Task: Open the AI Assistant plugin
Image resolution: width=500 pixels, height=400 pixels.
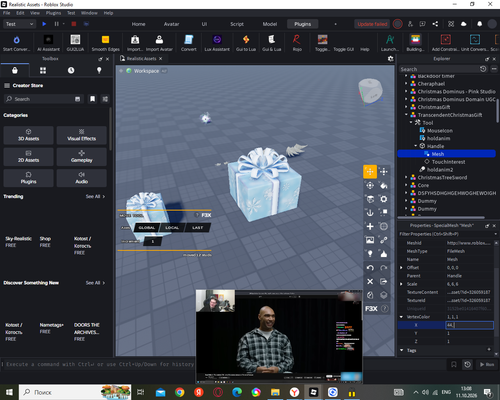Action: coord(48,43)
